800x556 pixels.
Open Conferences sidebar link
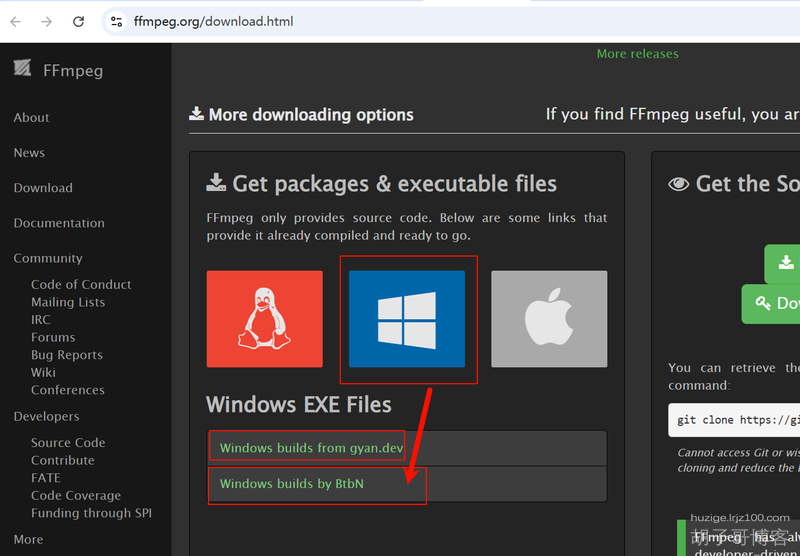tap(68, 390)
